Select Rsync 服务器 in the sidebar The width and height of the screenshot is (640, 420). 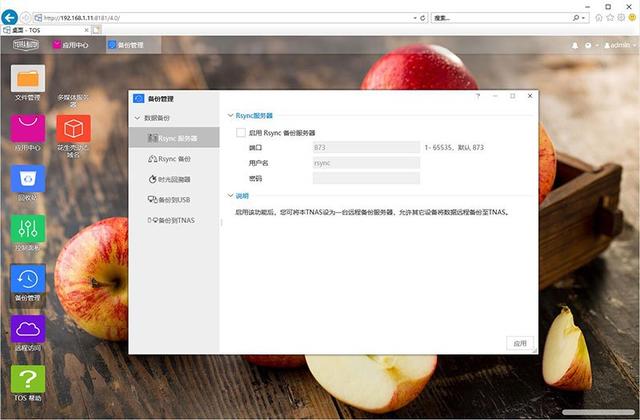174,138
